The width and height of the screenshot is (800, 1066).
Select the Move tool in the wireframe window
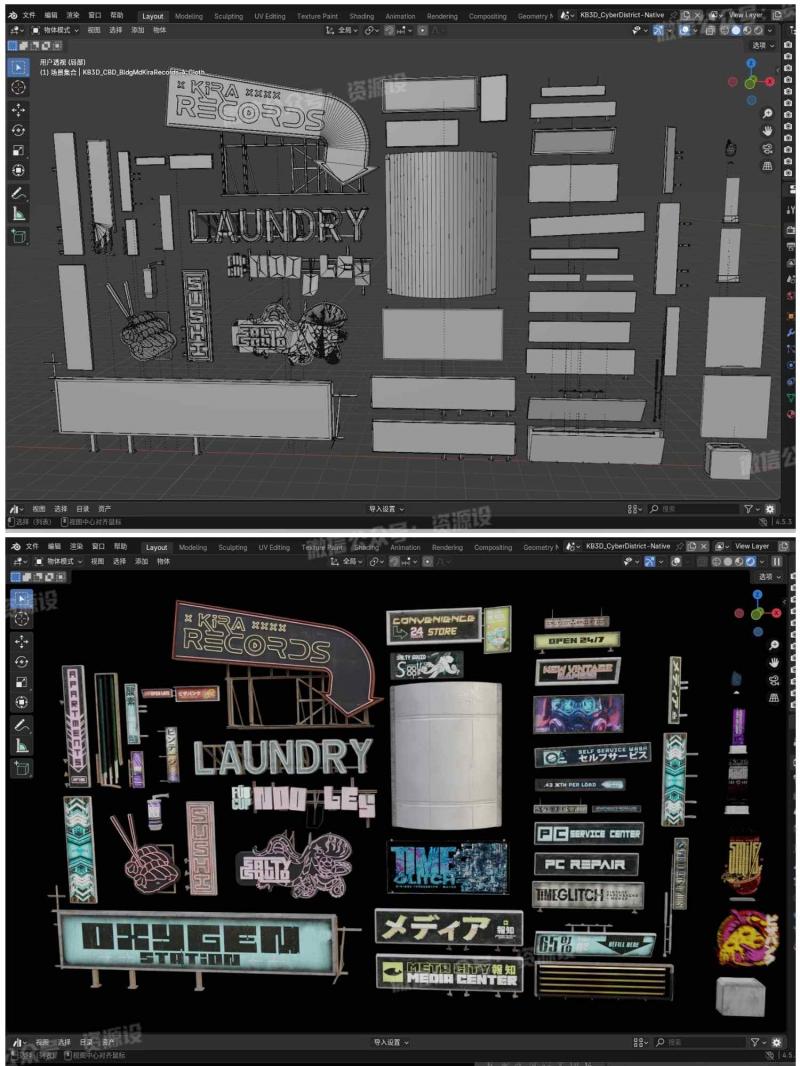pyautogui.click(x=18, y=109)
